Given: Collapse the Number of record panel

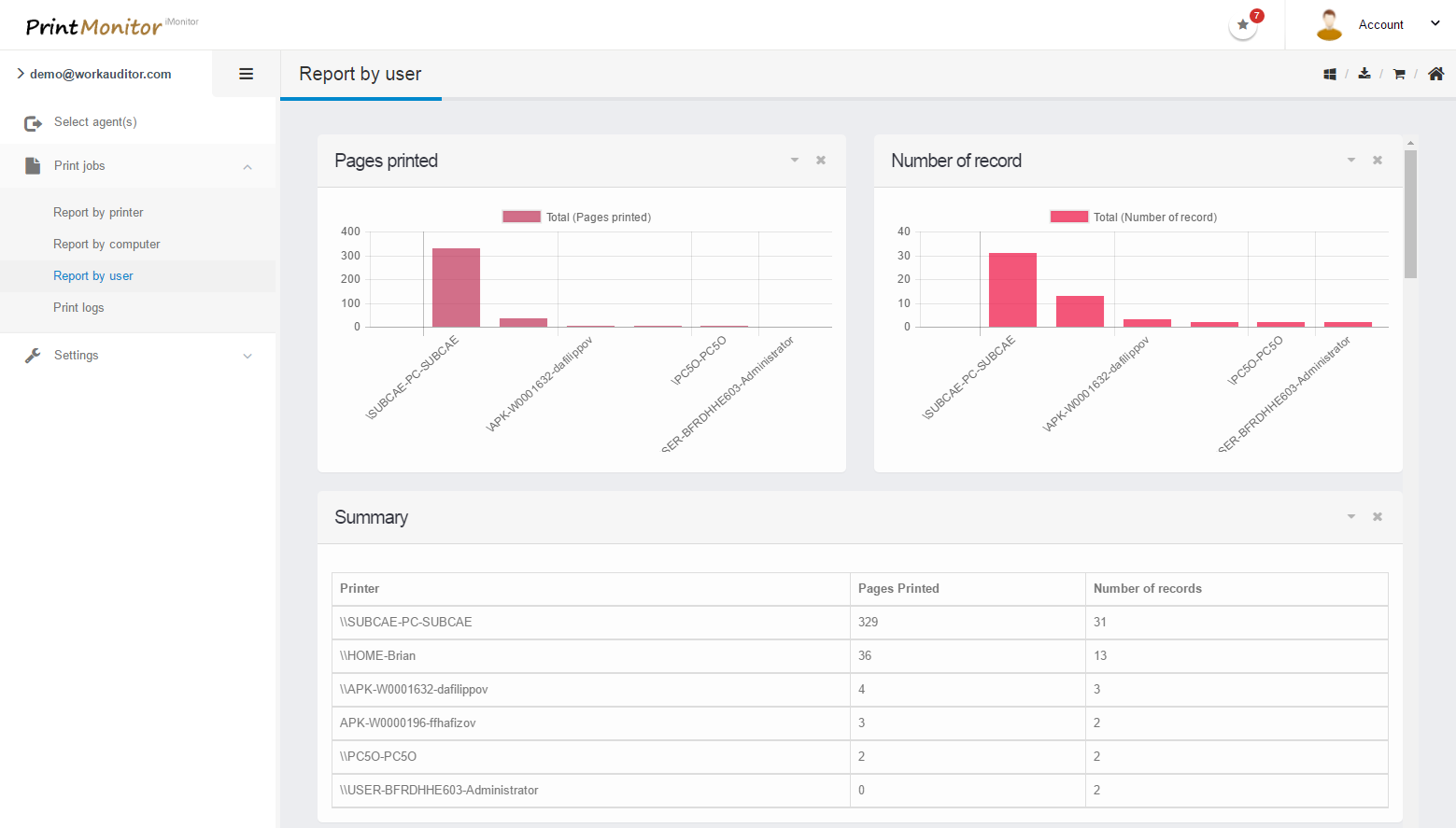Looking at the screenshot, I should pos(1350,161).
